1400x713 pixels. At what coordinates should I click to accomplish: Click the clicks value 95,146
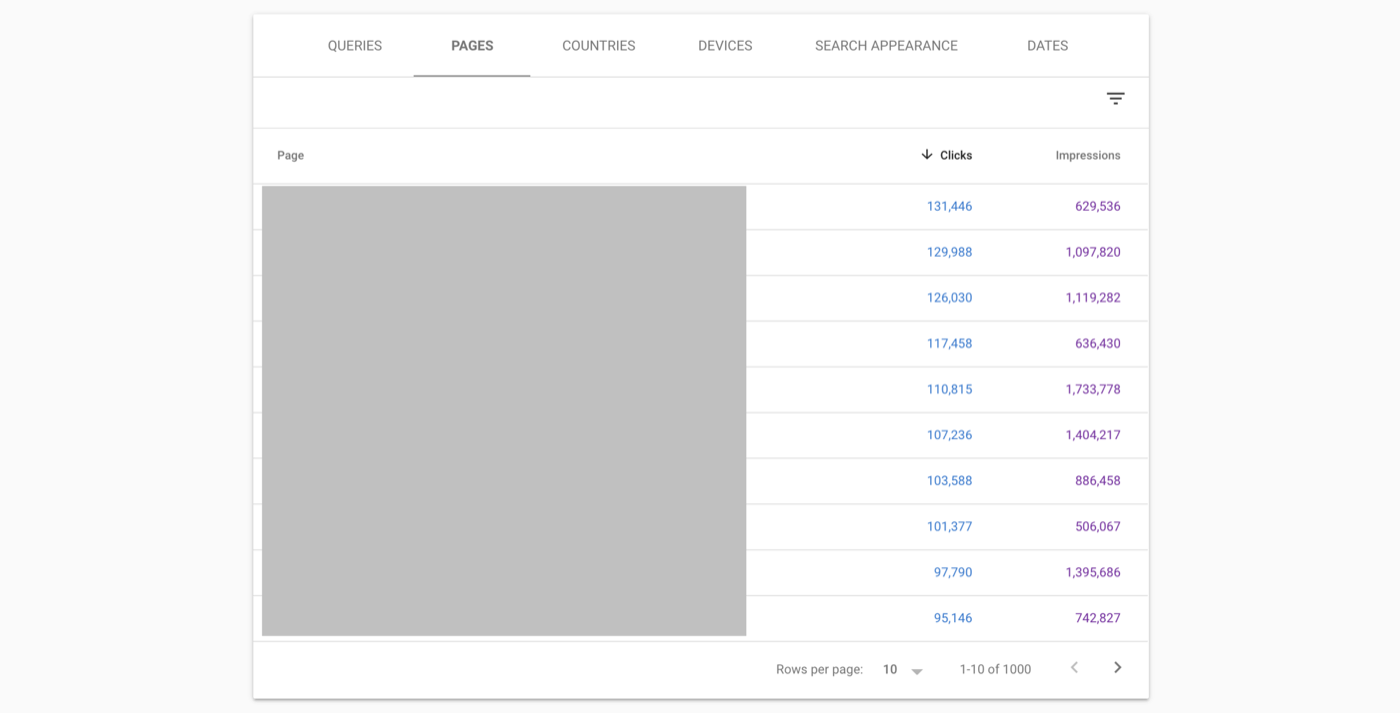click(953, 618)
